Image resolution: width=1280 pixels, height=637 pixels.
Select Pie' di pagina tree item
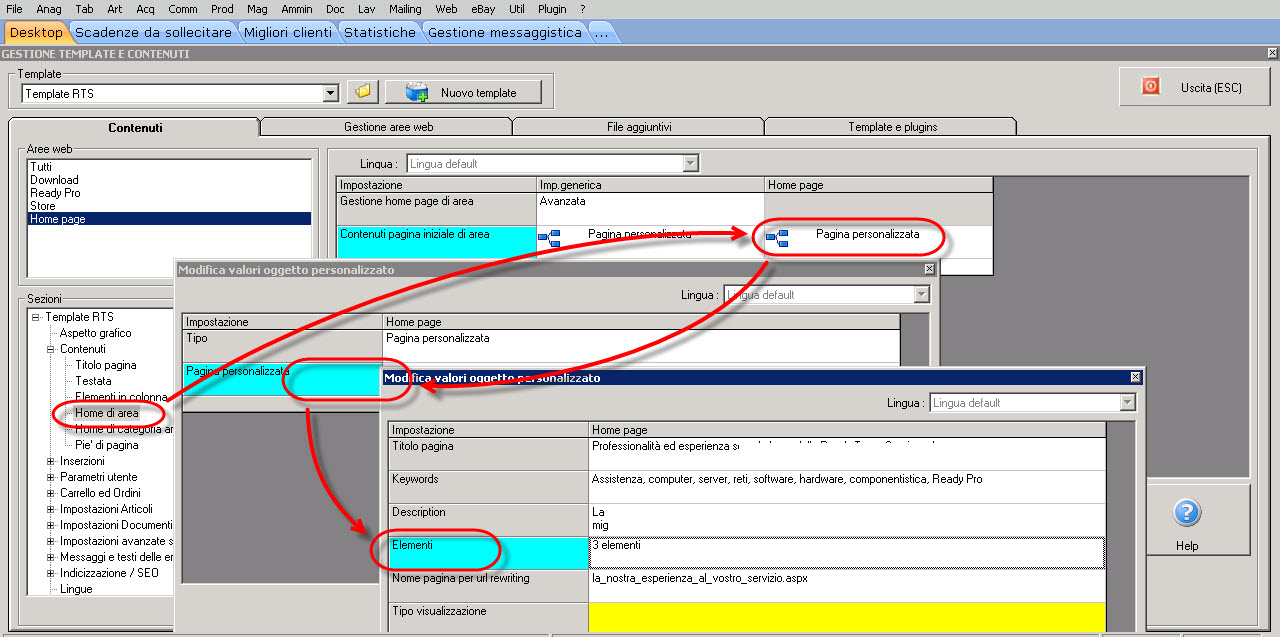click(x=107, y=445)
